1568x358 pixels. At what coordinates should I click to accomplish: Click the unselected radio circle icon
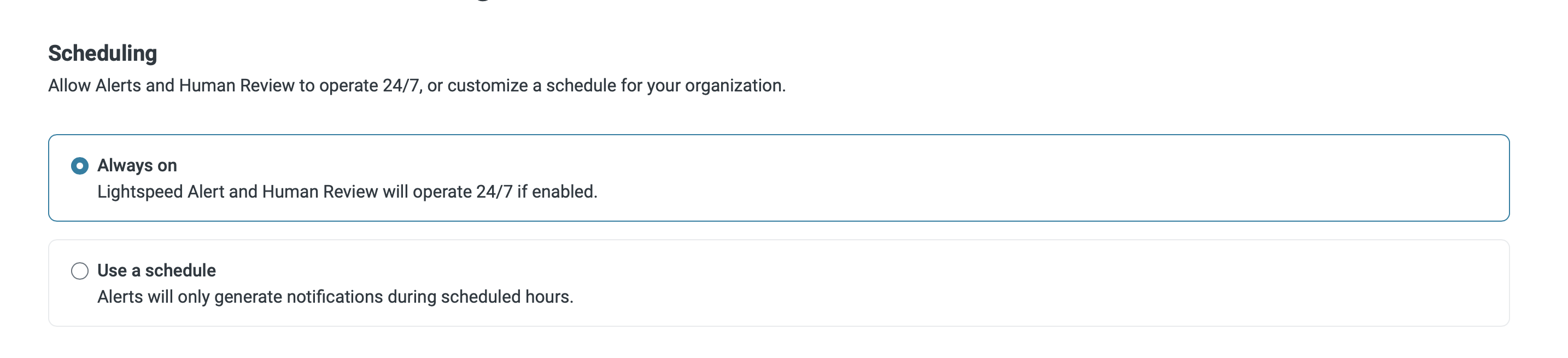coord(80,271)
